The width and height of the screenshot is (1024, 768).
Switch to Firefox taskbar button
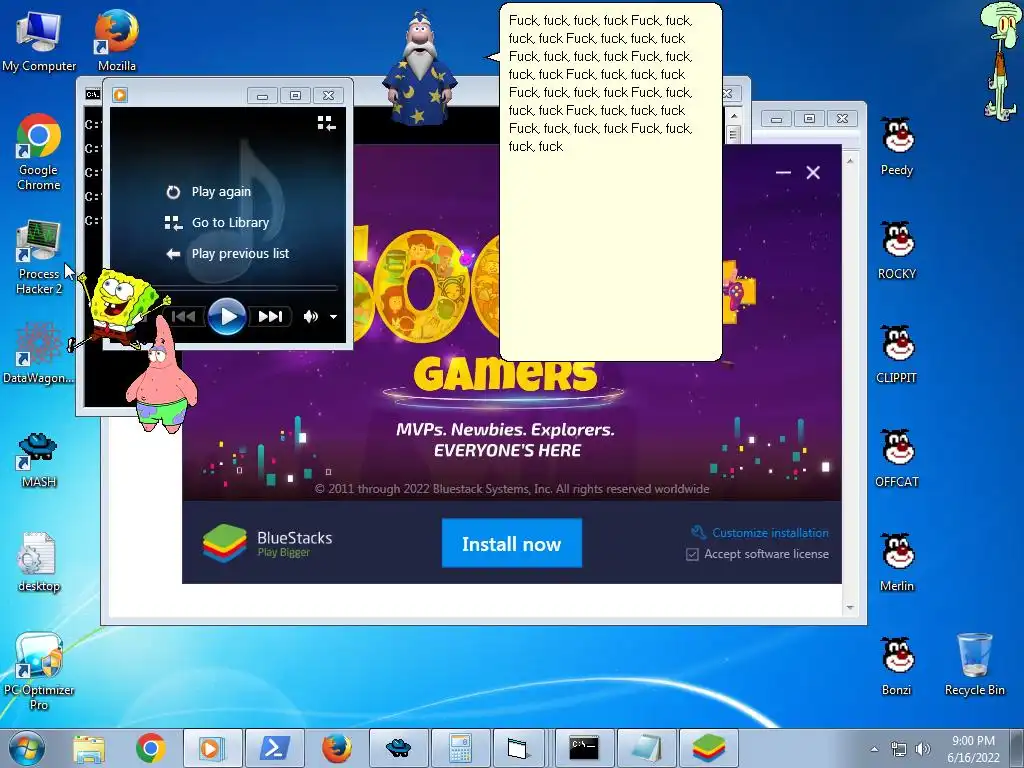pos(336,748)
